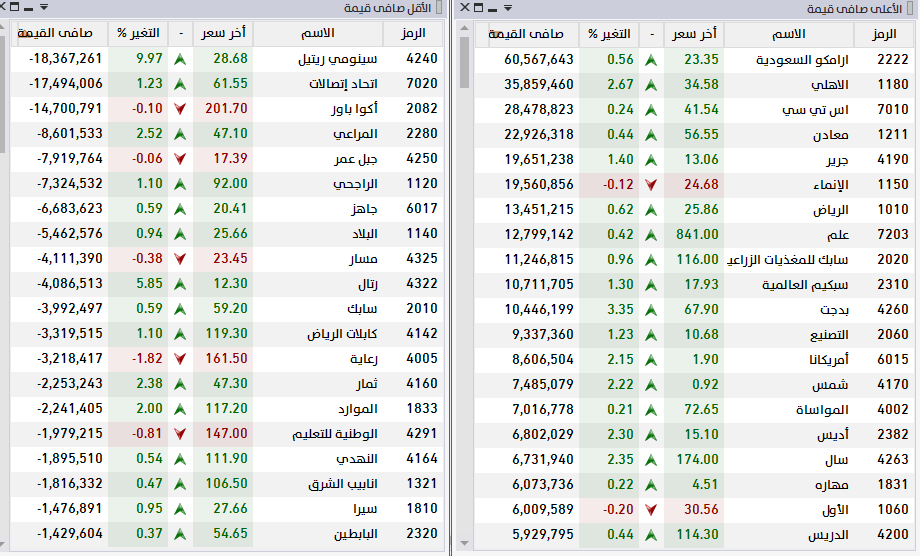Click the scroll up arrow in right panel
The width and height of the screenshot is (920, 556).
[x=465, y=28]
